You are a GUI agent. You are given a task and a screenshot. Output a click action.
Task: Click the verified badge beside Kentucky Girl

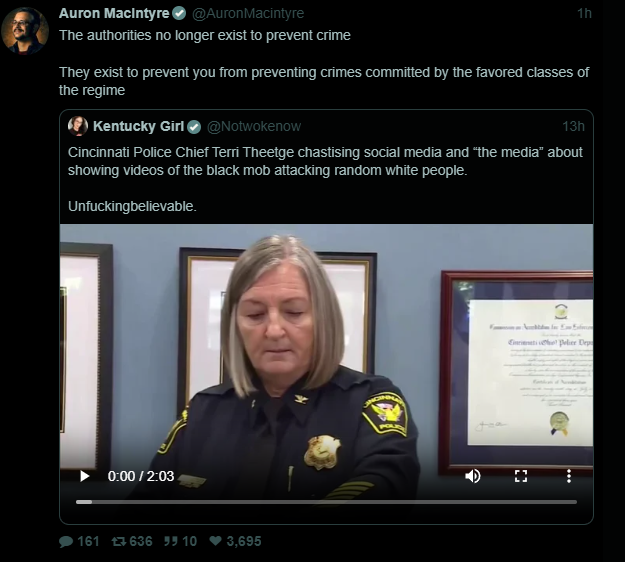pos(194,127)
